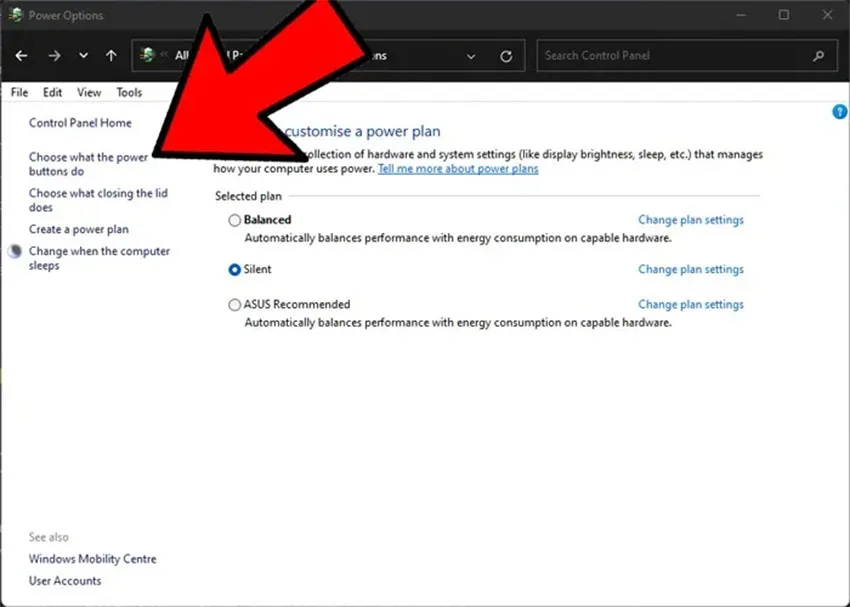
Task: Open Choose what closing the lid does
Action: pos(98,200)
